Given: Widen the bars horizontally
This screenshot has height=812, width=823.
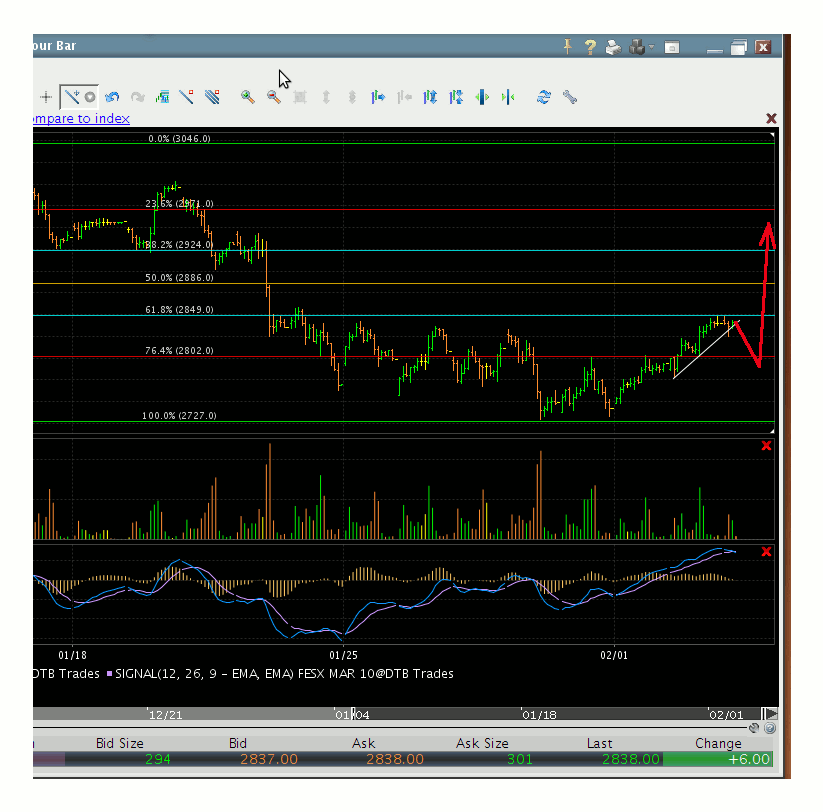Looking at the screenshot, I should (x=482, y=97).
